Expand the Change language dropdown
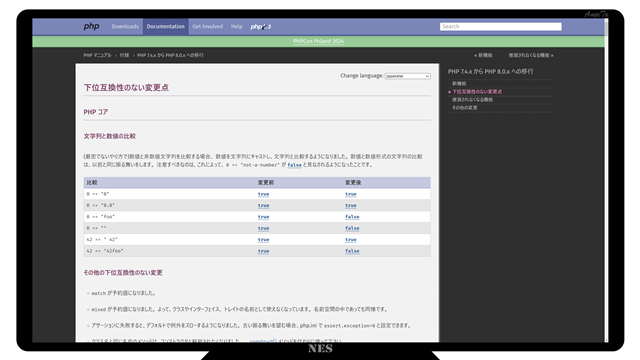 tap(407, 76)
